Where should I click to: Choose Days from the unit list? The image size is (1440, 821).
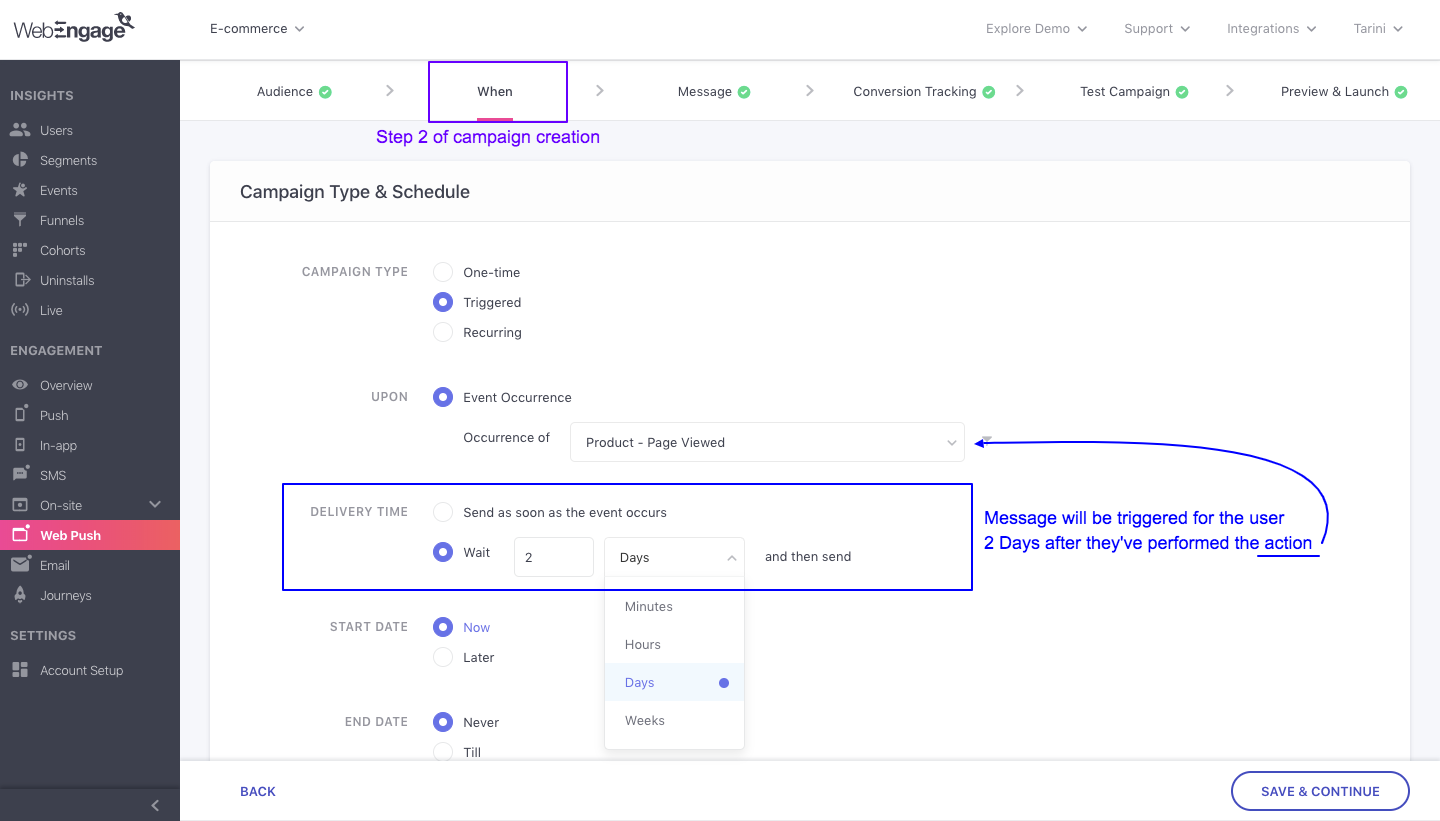[x=674, y=683]
